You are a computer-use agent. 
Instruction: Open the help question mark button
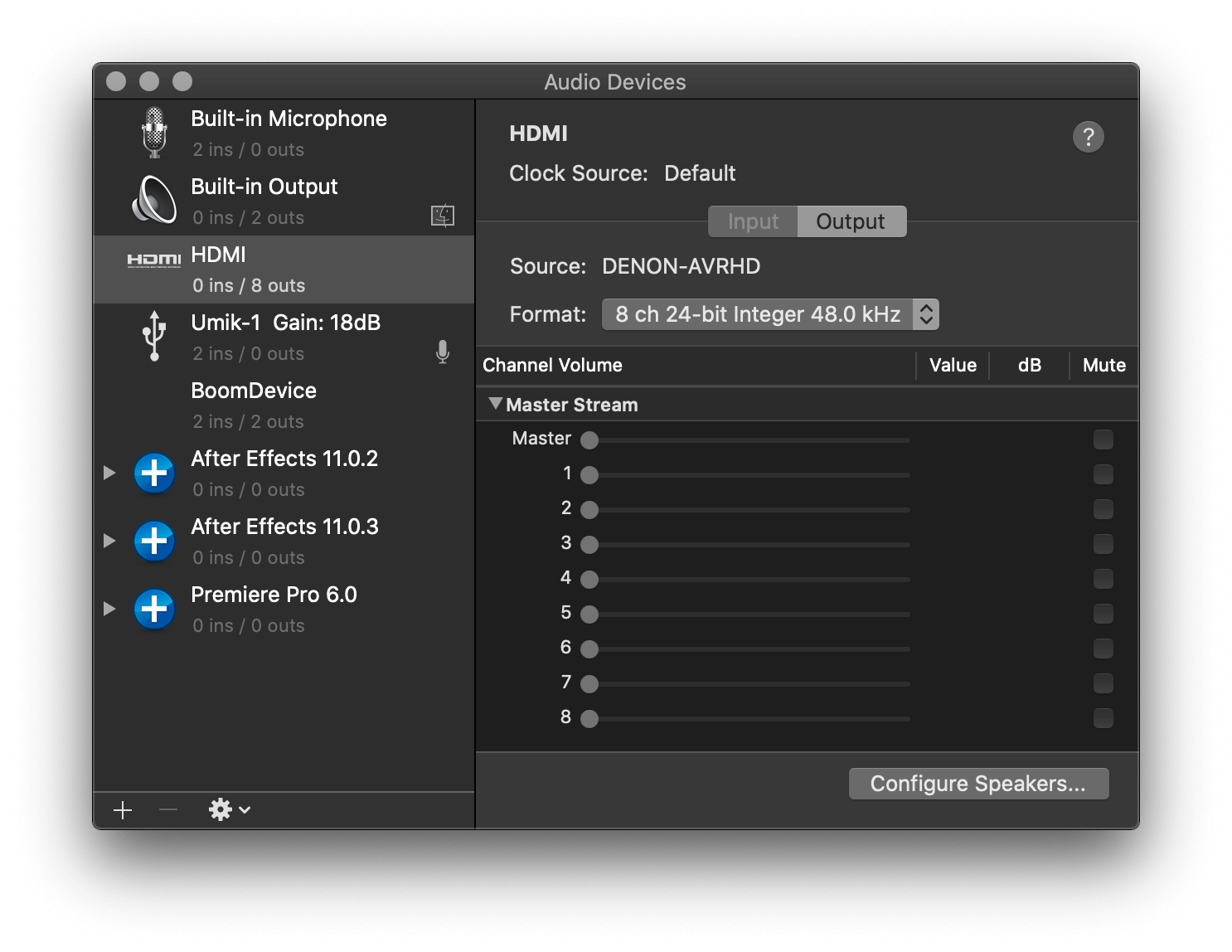coord(1089,137)
